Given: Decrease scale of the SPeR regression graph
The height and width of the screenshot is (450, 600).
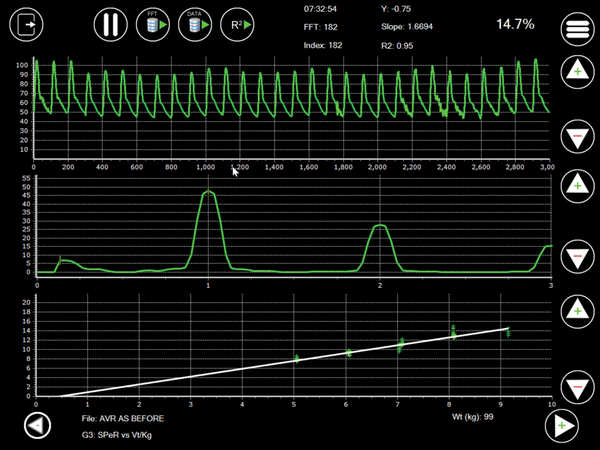Looking at the screenshot, I should [577, 387].
